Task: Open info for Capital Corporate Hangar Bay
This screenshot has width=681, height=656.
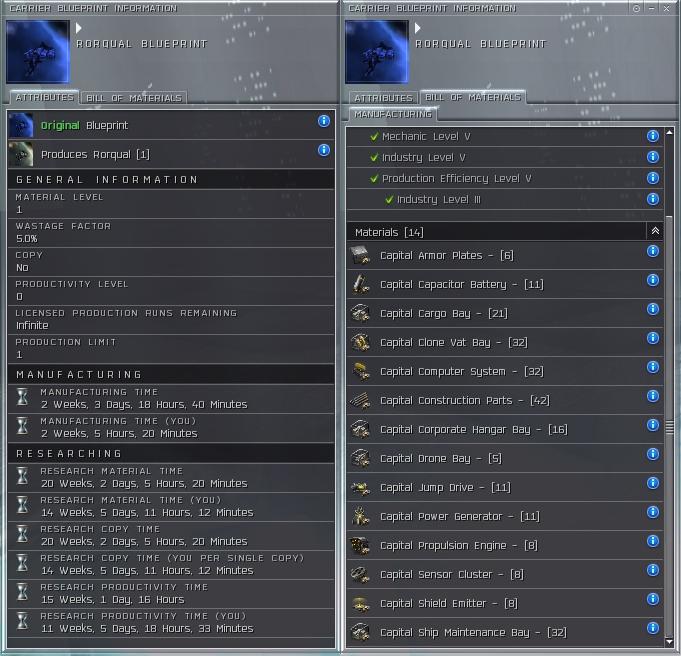Action: tap(652, 425)
